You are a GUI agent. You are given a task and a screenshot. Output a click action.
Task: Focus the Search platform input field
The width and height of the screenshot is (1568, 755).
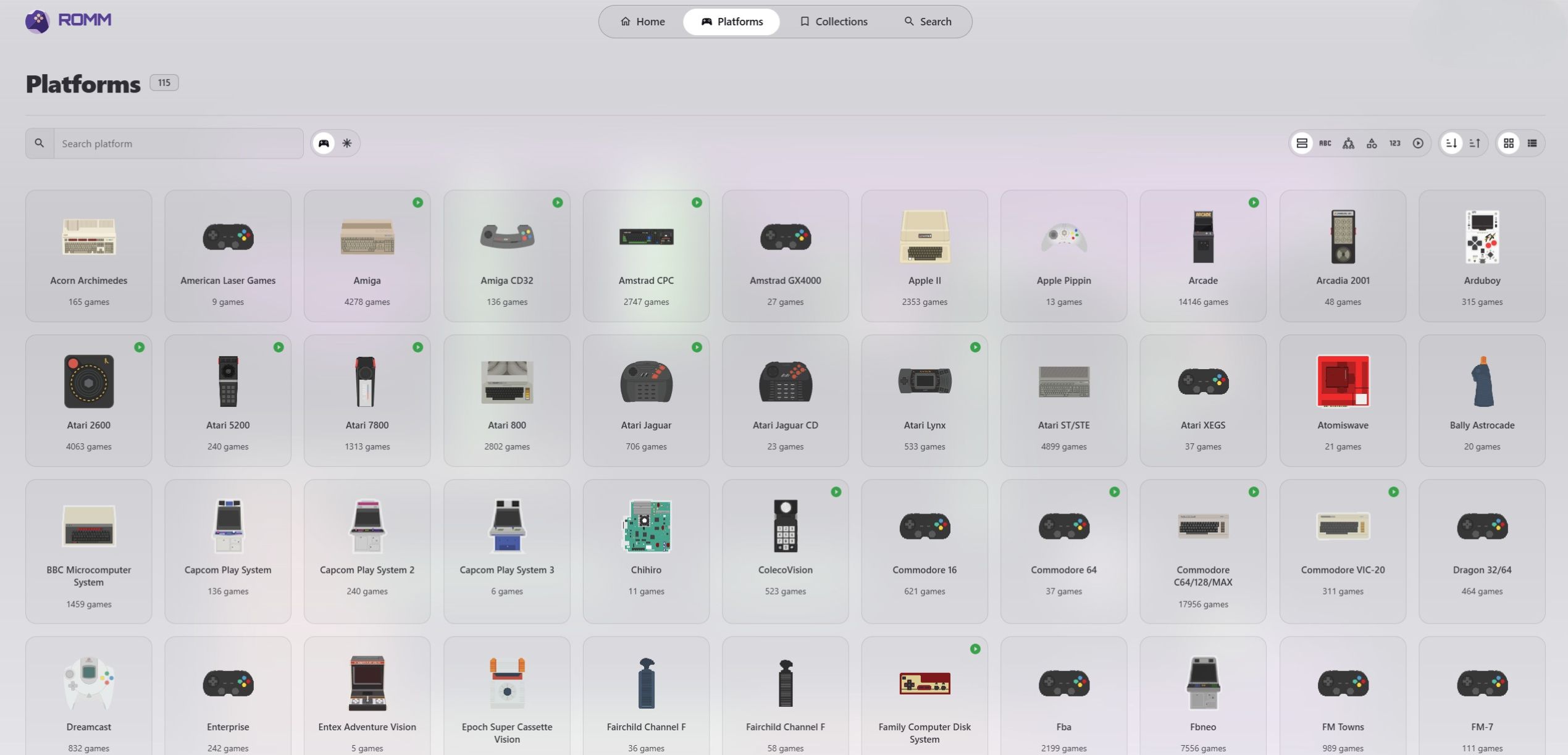click(178, 143)
